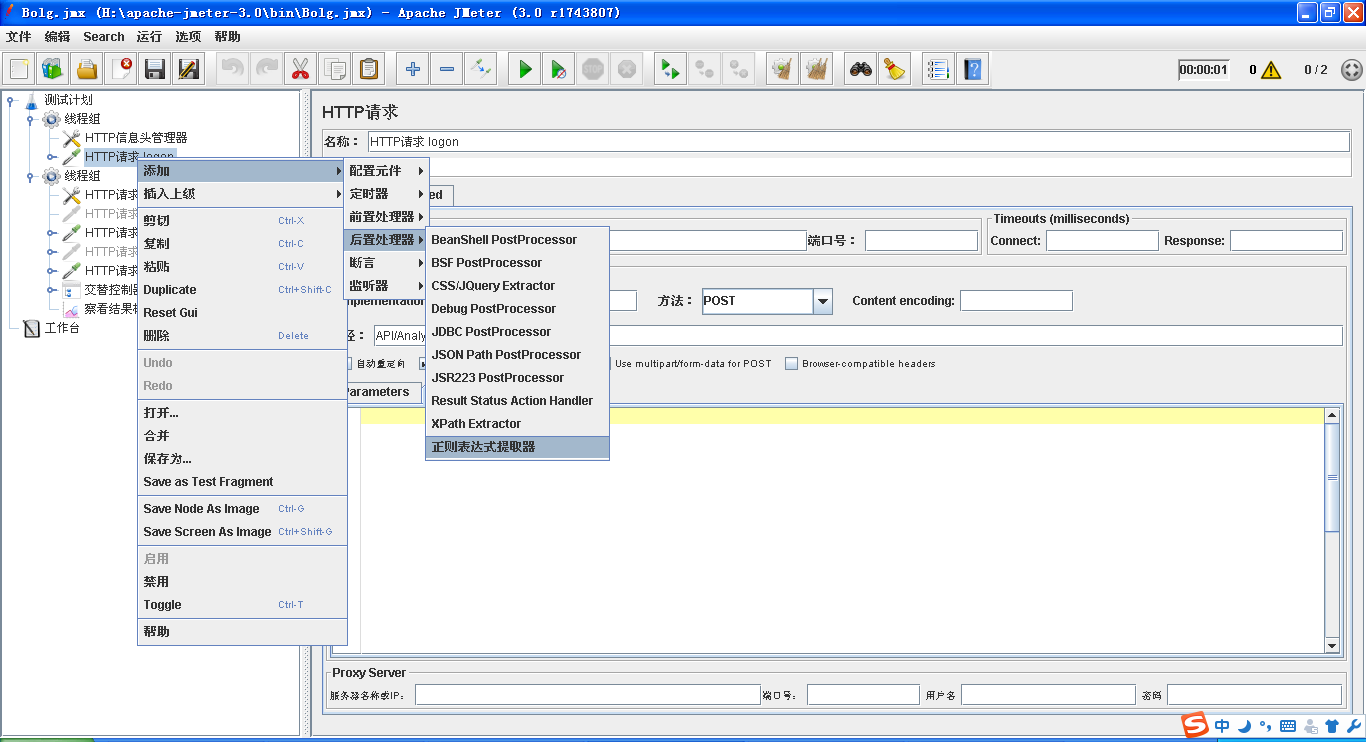Open Search with binoculars icon
The width and height of the screenshot is (1366, 742).
point(861,69)
